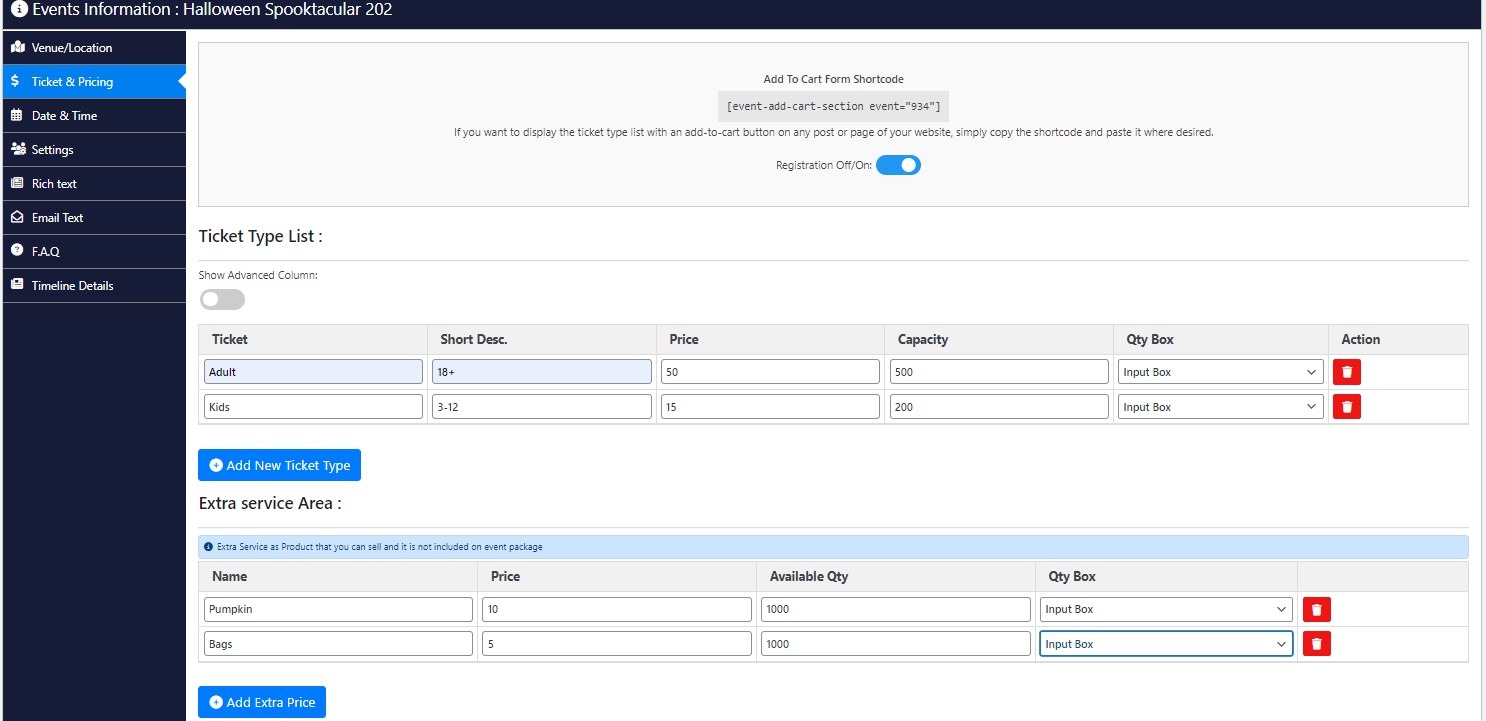Go to Timeline Details section
This screenshot has width=1486, height=721.
[72, 285]
